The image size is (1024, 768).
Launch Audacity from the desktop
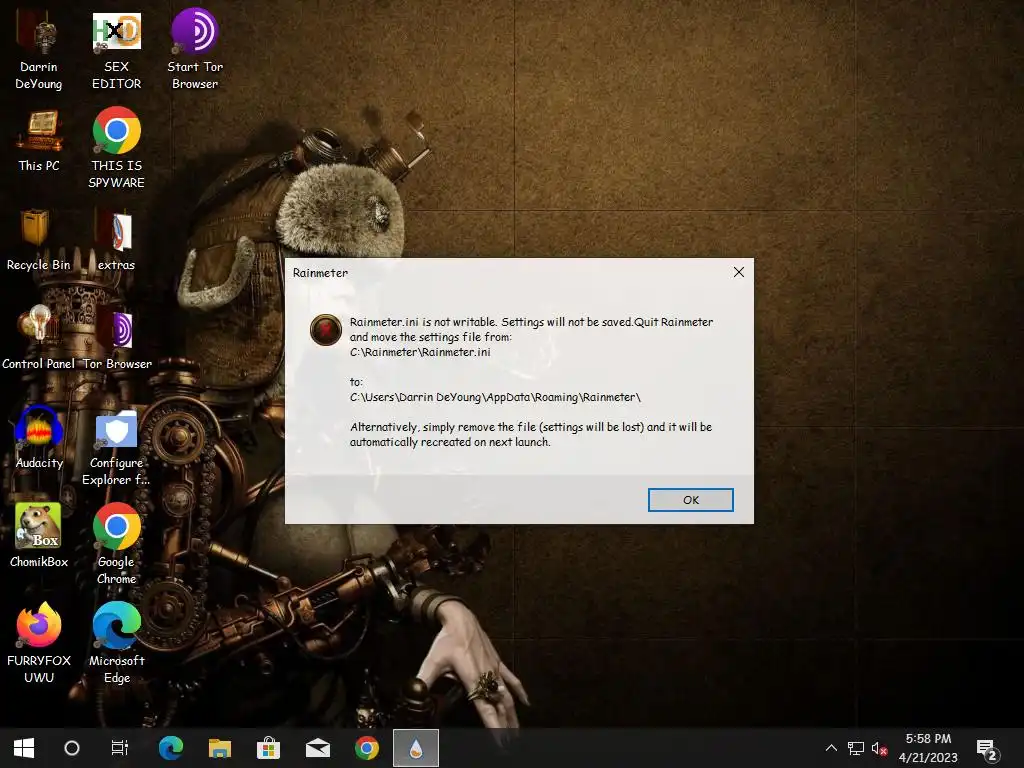tap(39, 438)
